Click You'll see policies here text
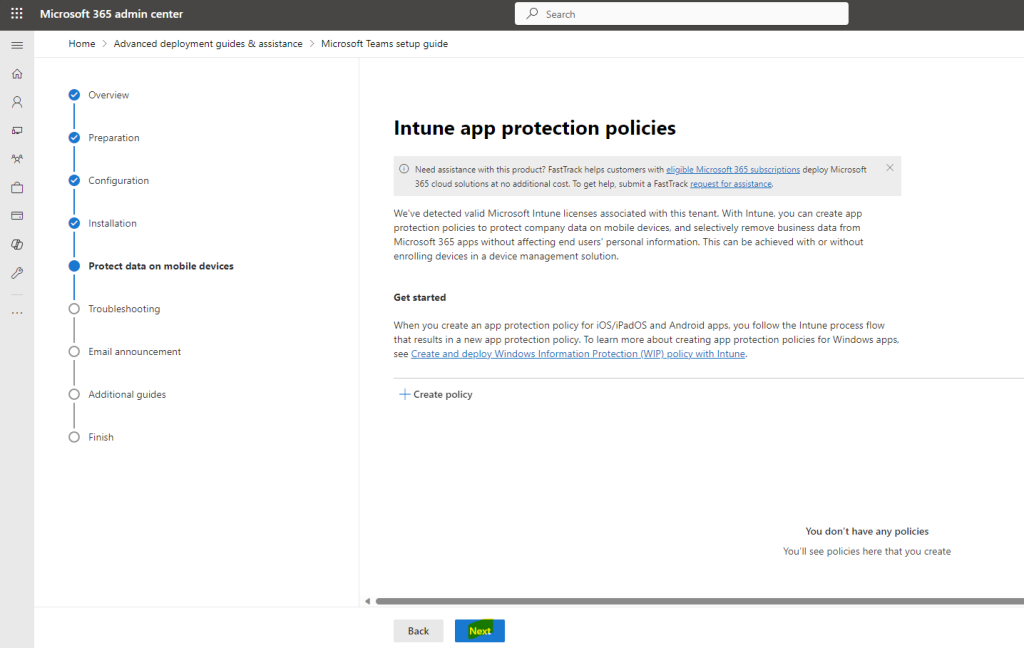Image resolution: width=1024 pixels, height=648 pixels. (x=867, y=551)
